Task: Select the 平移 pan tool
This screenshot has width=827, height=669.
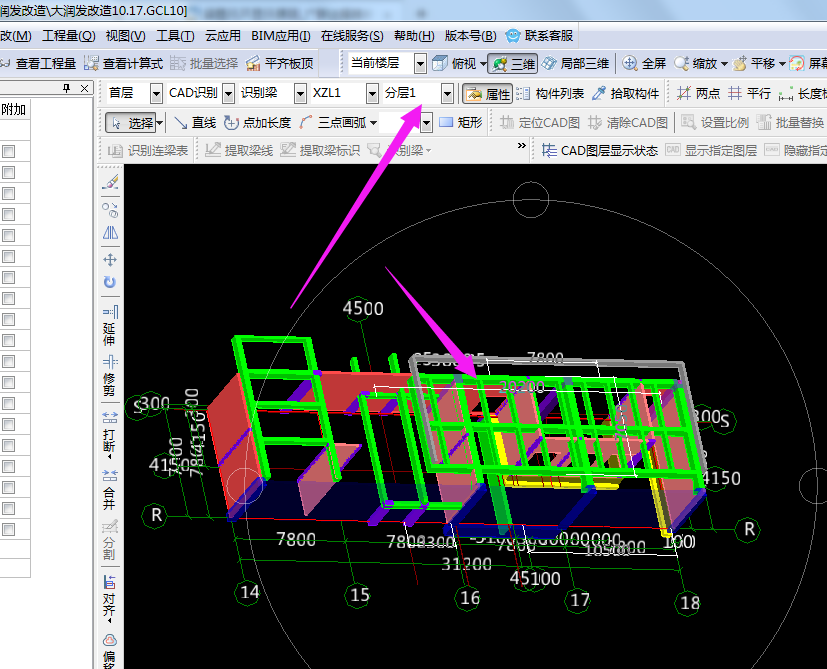Action: 755,64
